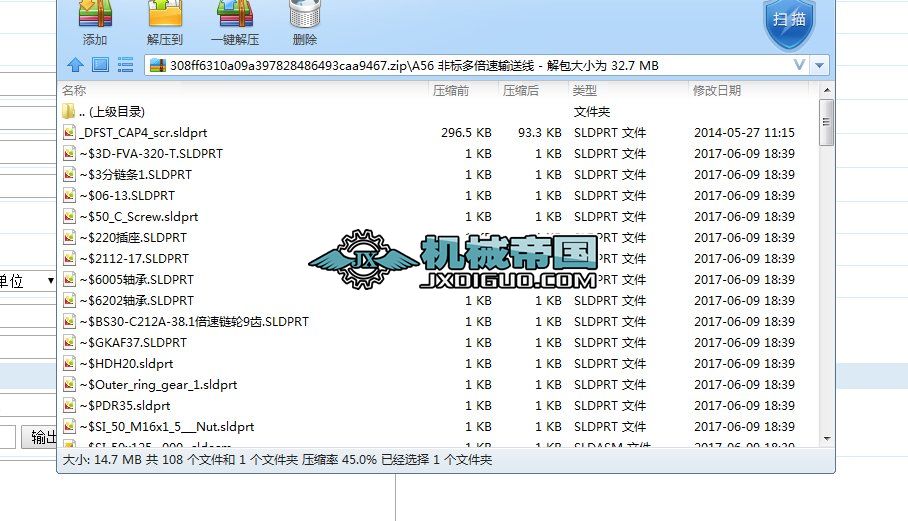
Task: Click status bar text 压缩率 45.0%
Action: [339, 460]
